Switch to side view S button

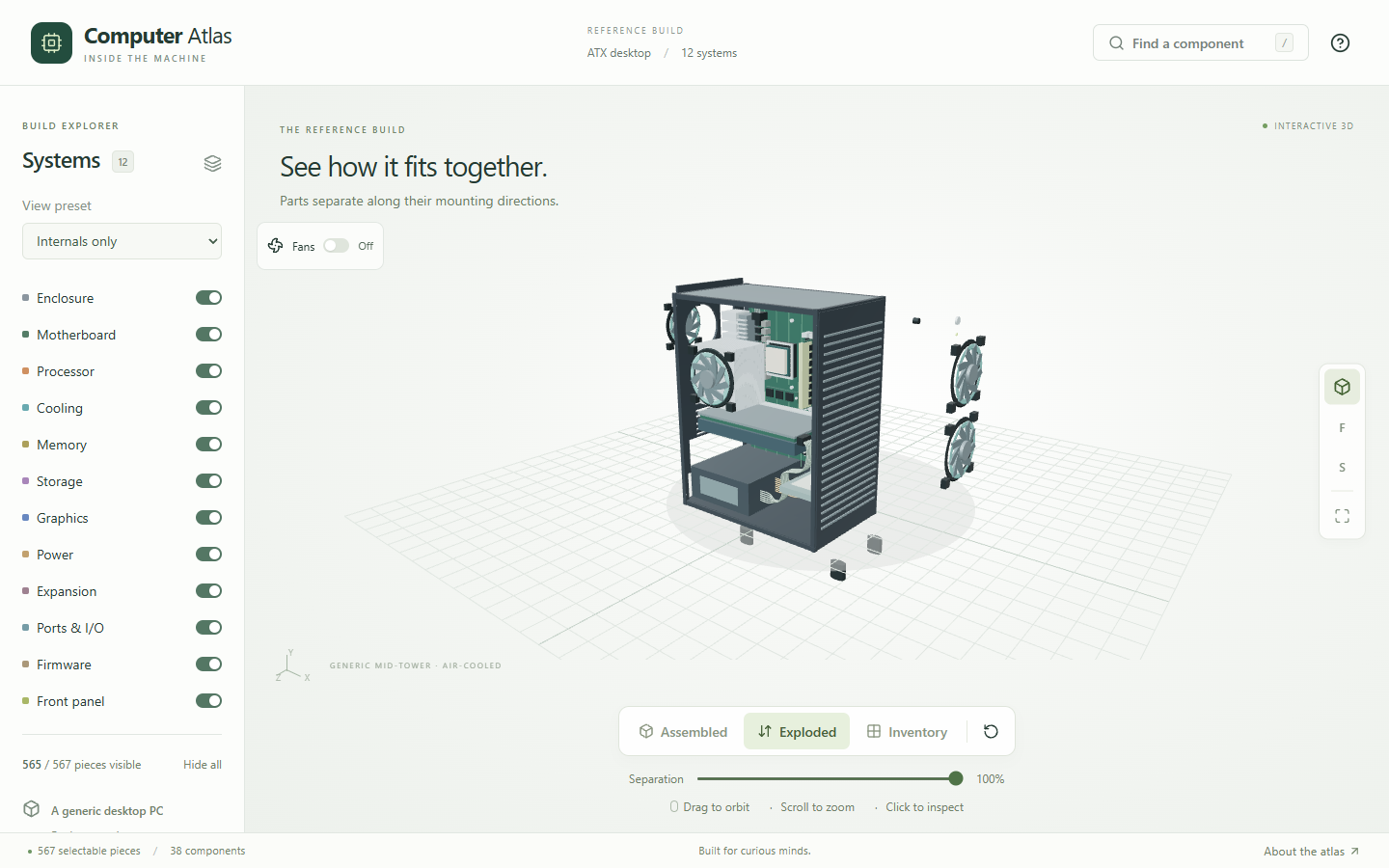click(1342, 468)
